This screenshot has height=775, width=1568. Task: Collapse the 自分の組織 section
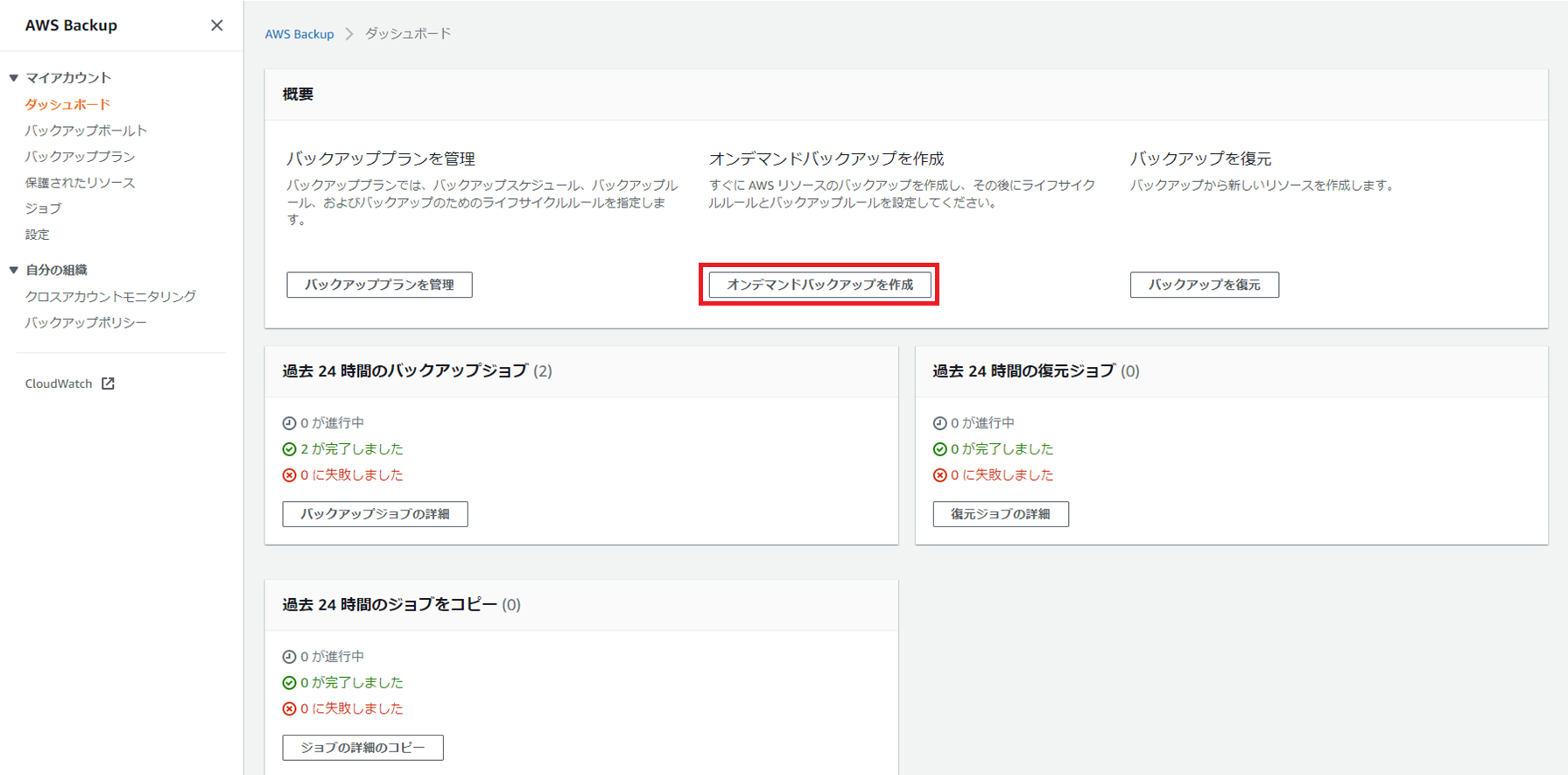[x=14, y=270]
